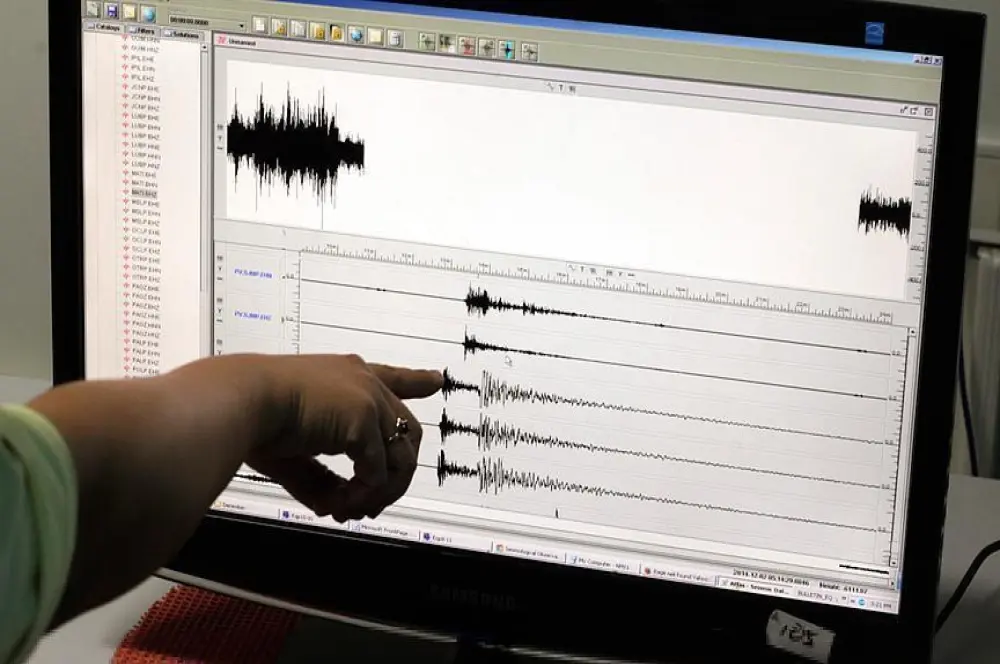This screenshot has width=1000, height=664.
Task: Switch to the Catalogs tab
Action: click(105, 27)
